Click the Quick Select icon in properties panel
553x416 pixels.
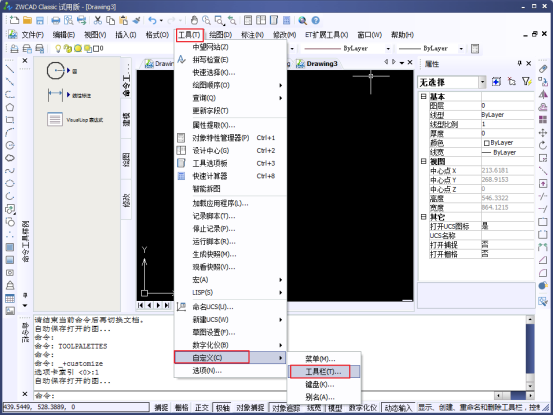(x=527, y=82)
